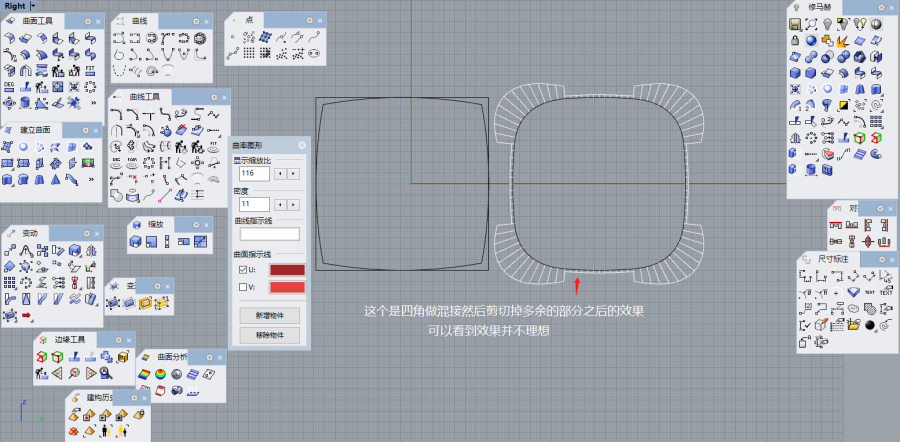Click the display scale value field
The height and width of the screenshot is (442, 900).
click(254, 174)
